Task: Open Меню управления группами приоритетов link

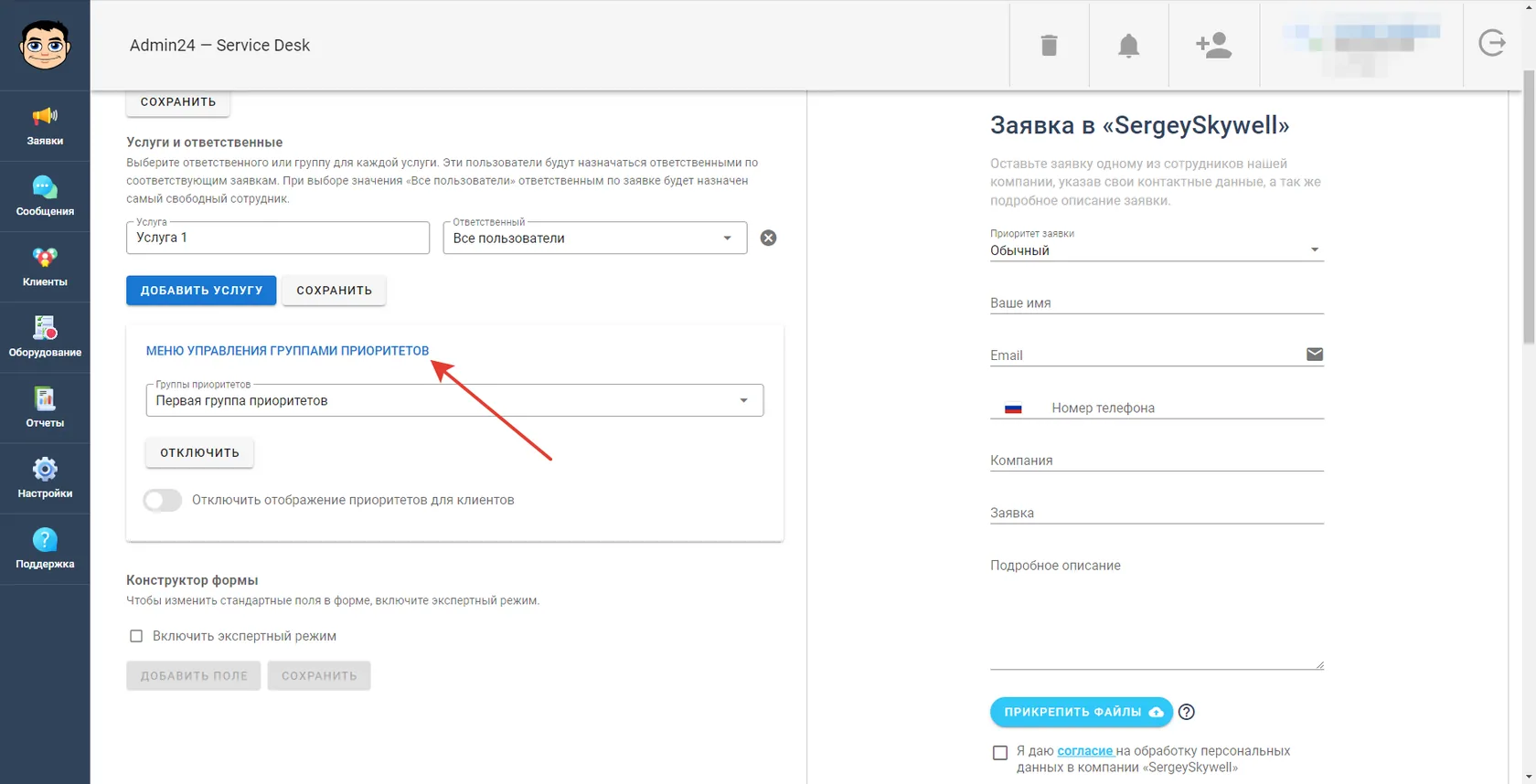Action: point(287,351)
